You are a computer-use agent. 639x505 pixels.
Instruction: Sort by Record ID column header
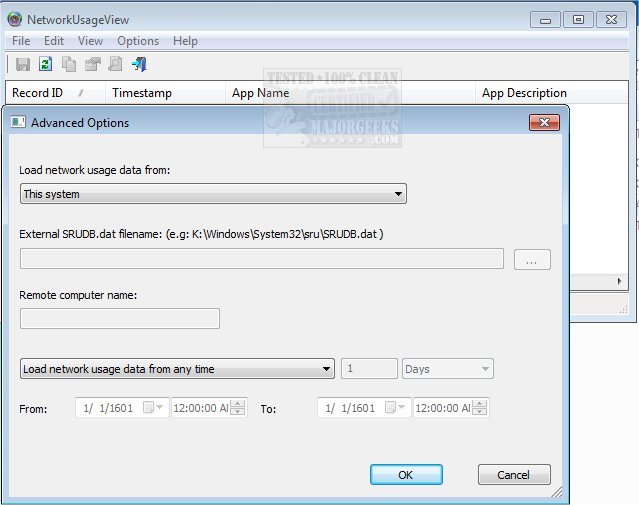coord(55,93)
